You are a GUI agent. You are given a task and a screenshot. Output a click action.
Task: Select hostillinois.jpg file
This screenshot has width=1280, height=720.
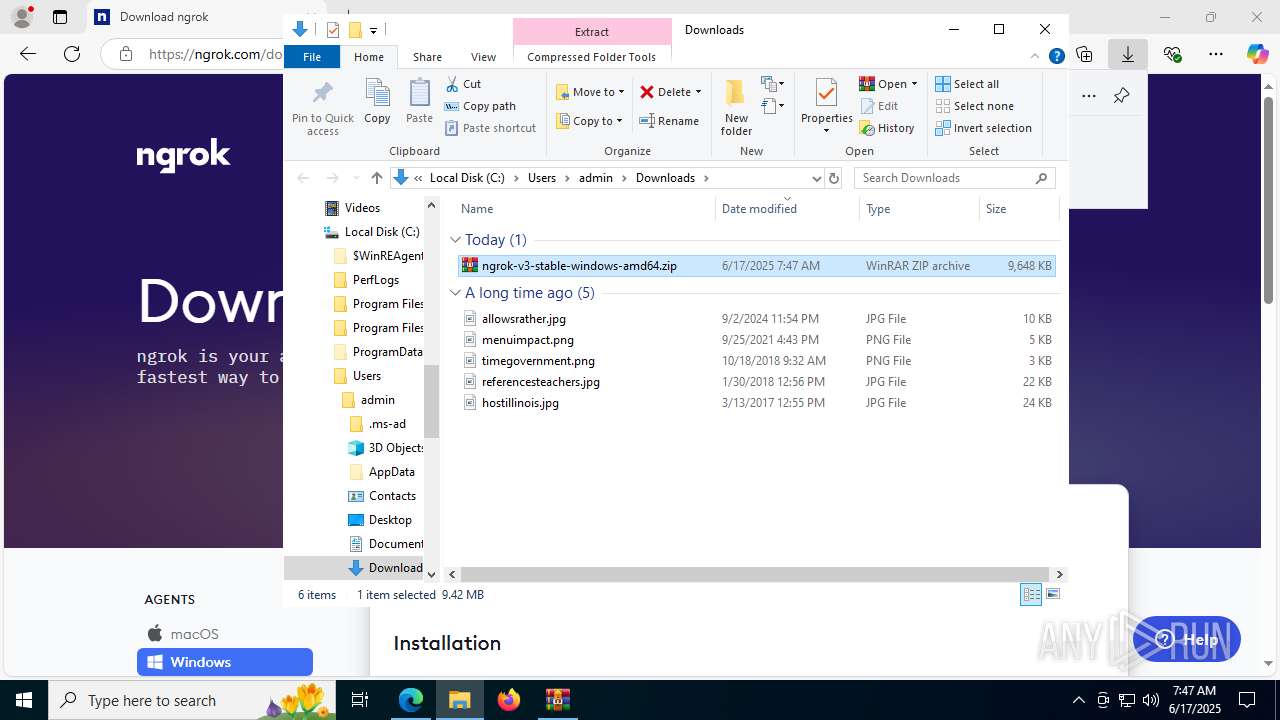coord(756,403)
